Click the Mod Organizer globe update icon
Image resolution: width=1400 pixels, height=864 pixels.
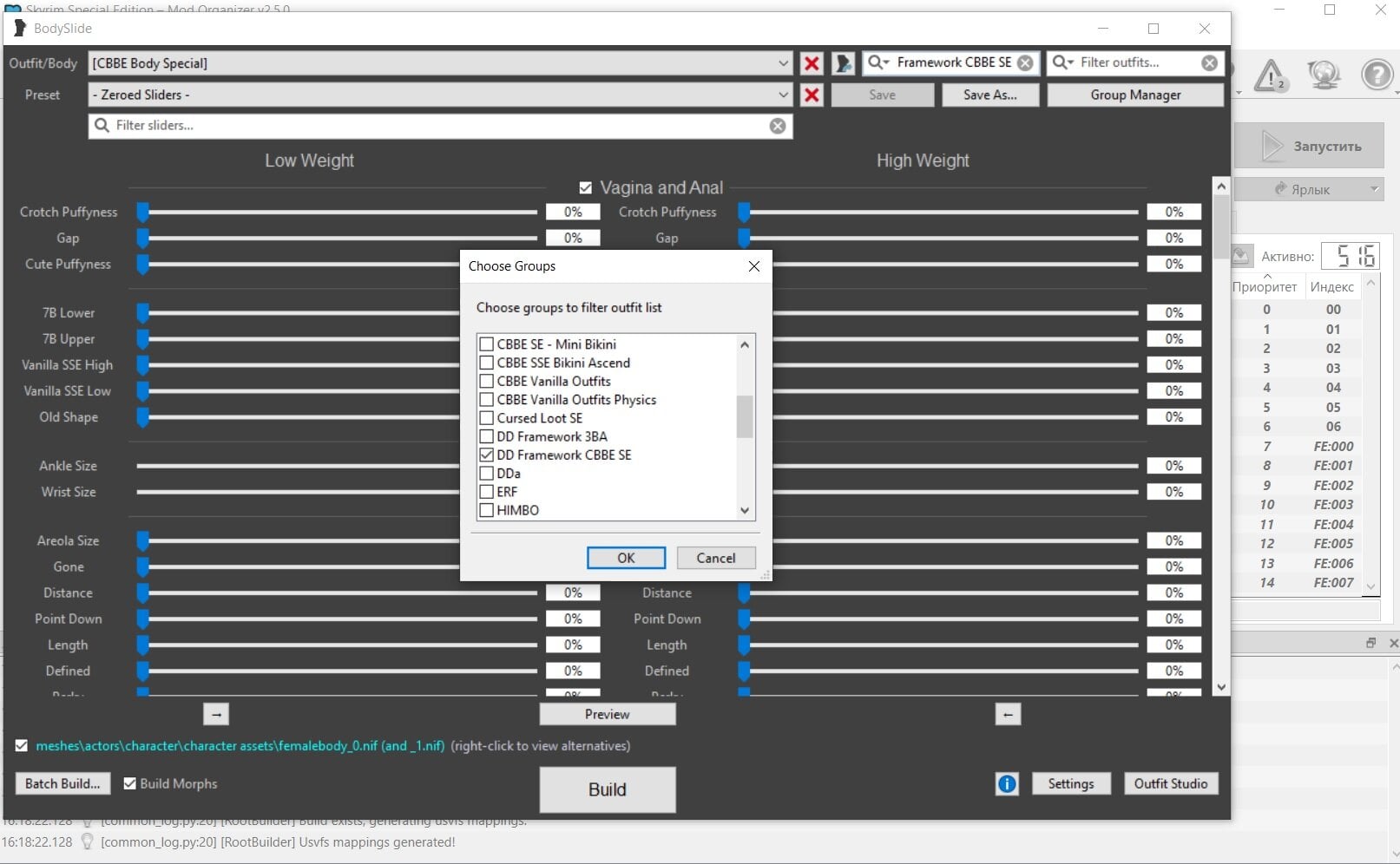tap(1324, 75)
